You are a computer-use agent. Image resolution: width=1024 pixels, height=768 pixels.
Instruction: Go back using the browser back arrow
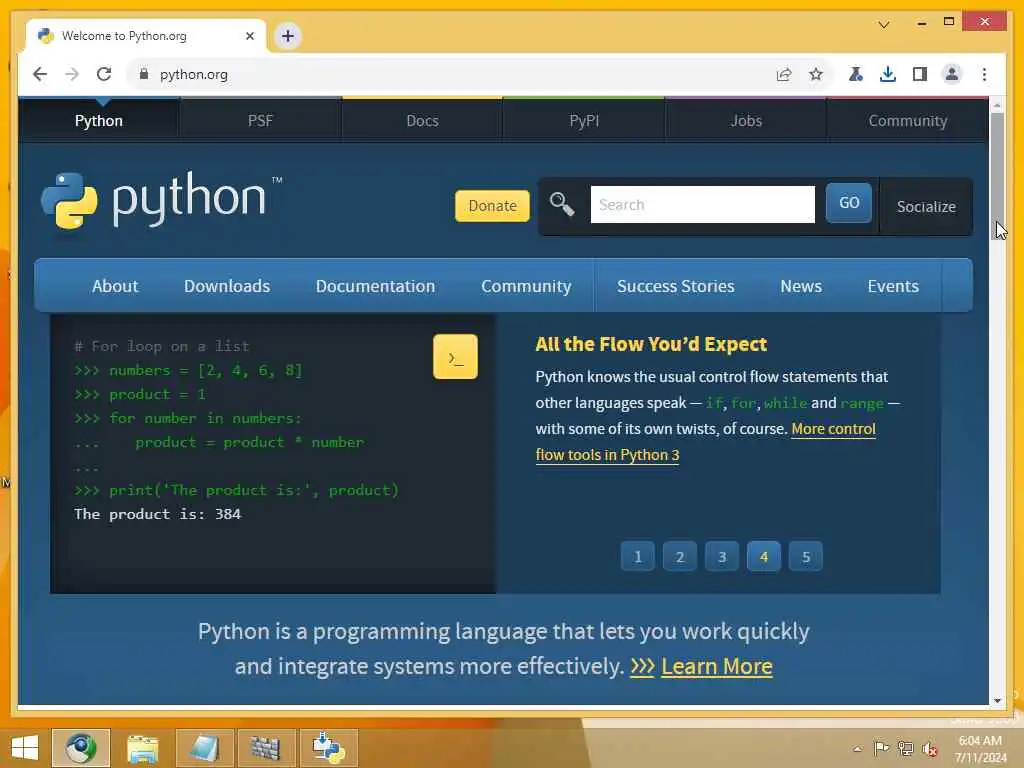click(40, 74)
